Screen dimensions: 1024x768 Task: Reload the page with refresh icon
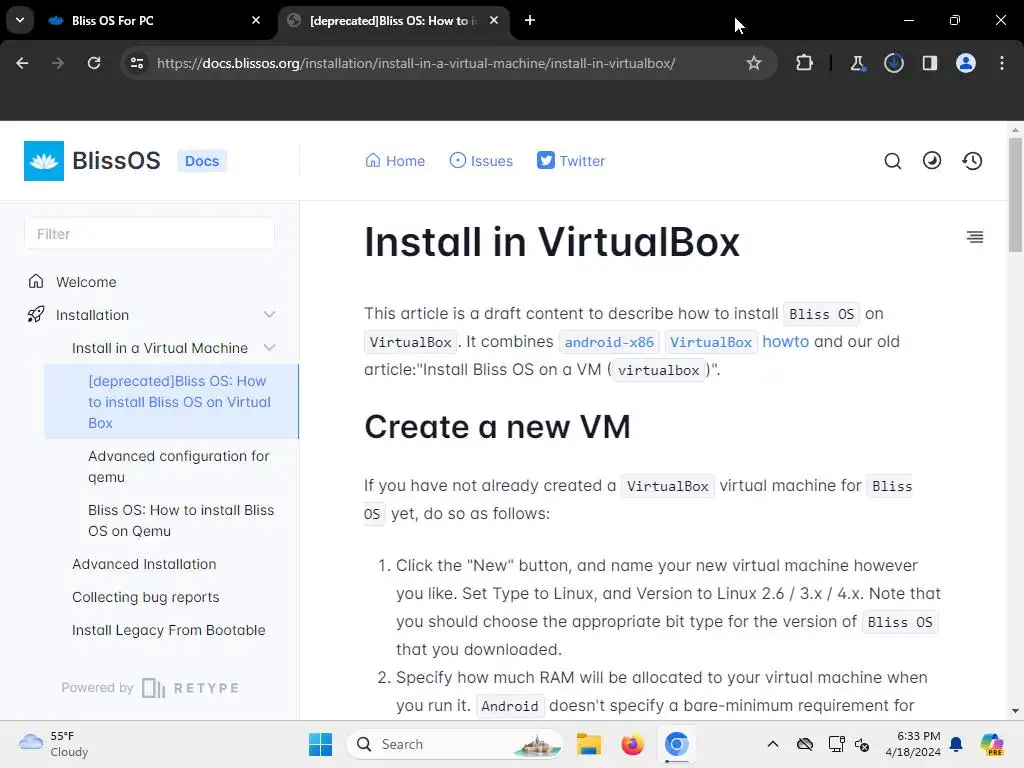click(94, 63)
